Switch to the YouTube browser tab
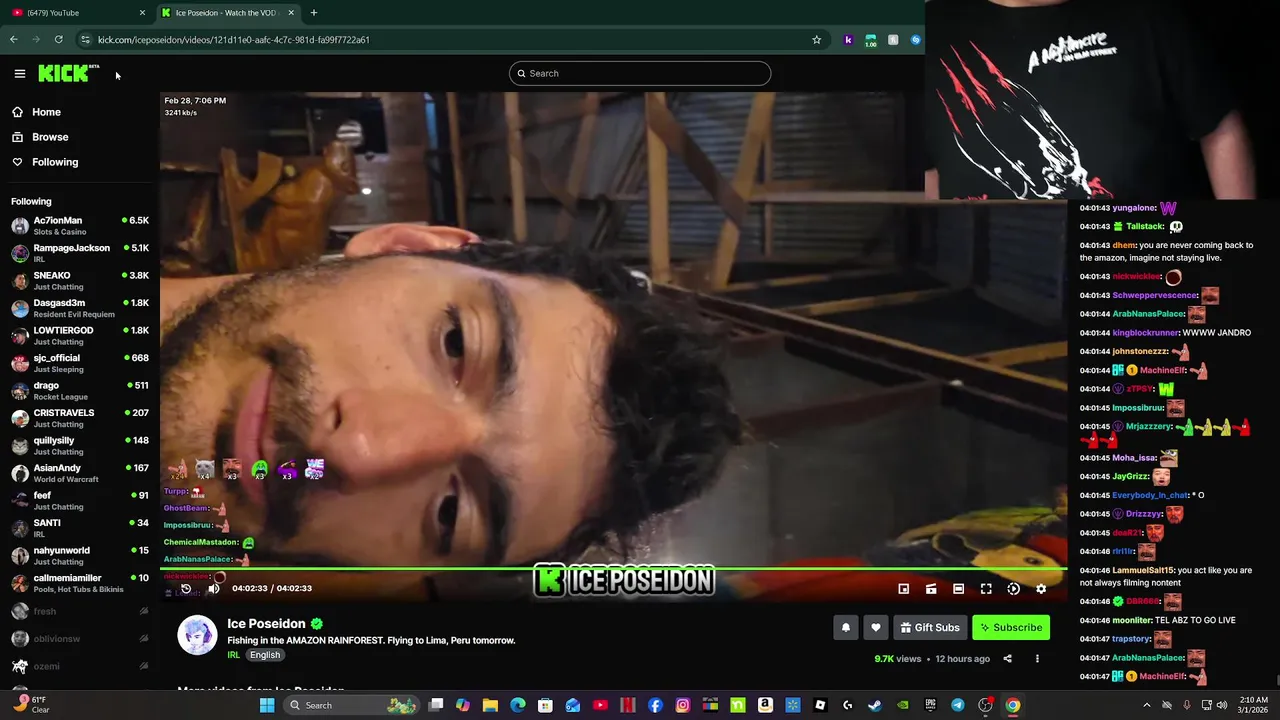This screenshot has height=720, width=1280. tap(76, 12)
